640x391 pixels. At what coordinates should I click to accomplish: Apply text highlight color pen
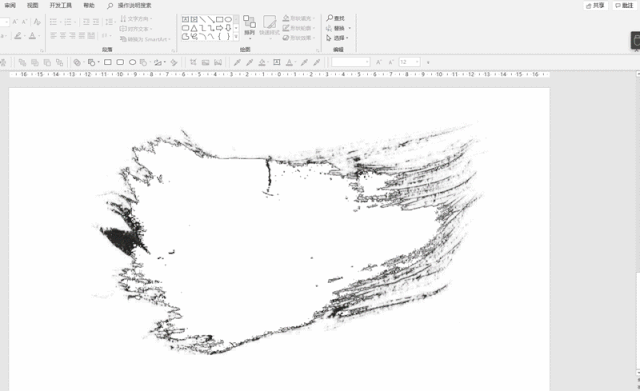tap(18, 36)
